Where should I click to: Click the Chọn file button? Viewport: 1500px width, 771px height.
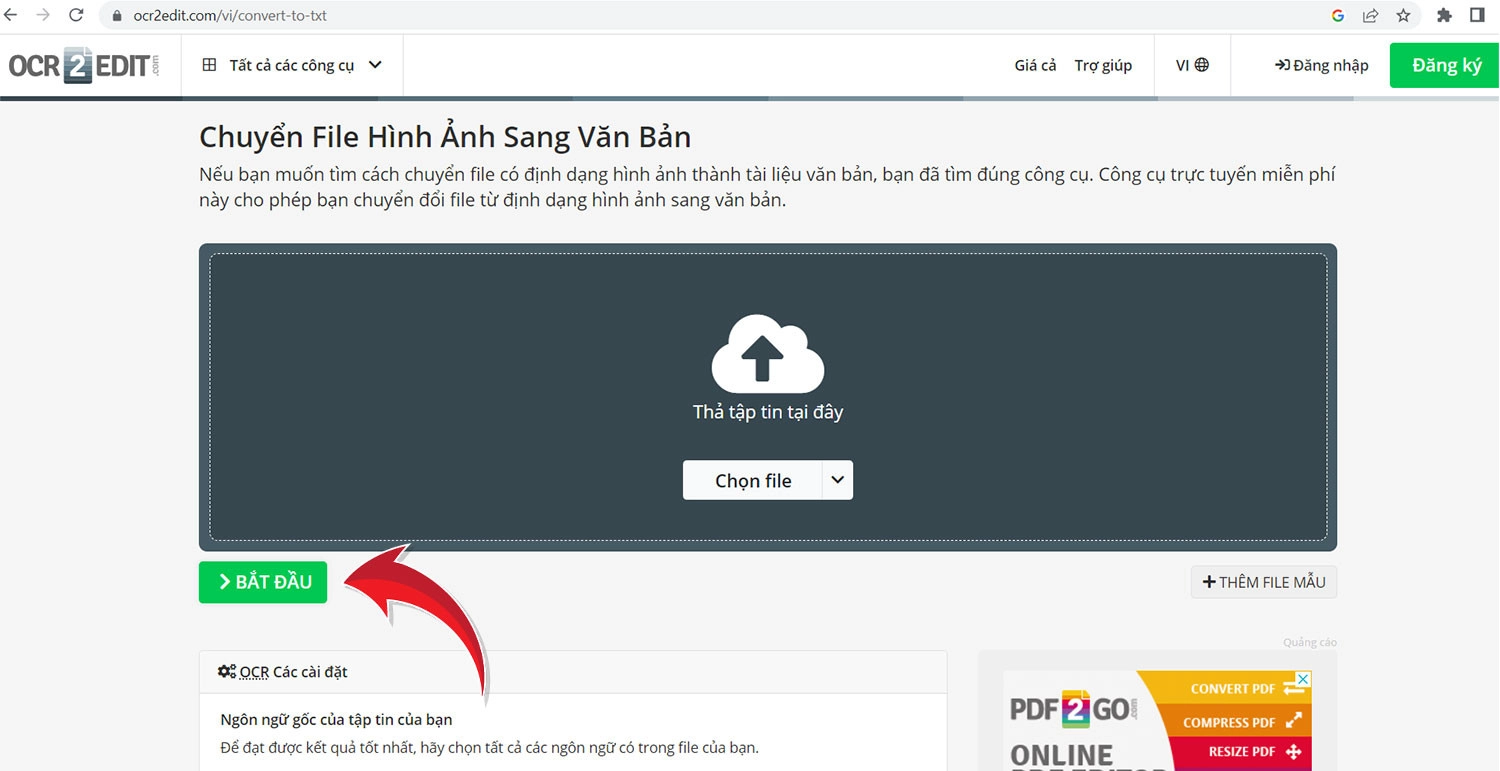coord(752,480)
